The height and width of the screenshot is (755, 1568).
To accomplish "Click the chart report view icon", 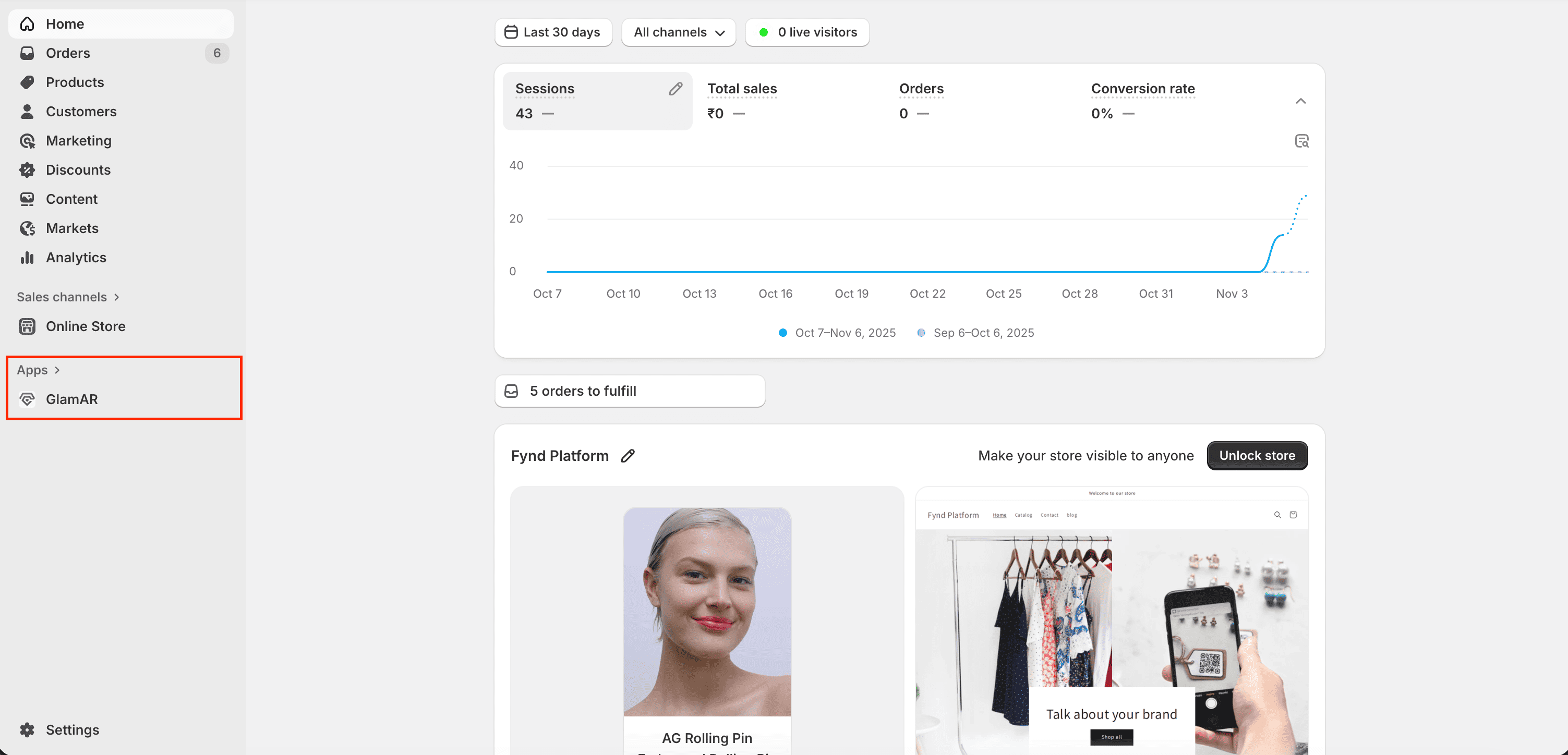I will (1301, 141).
